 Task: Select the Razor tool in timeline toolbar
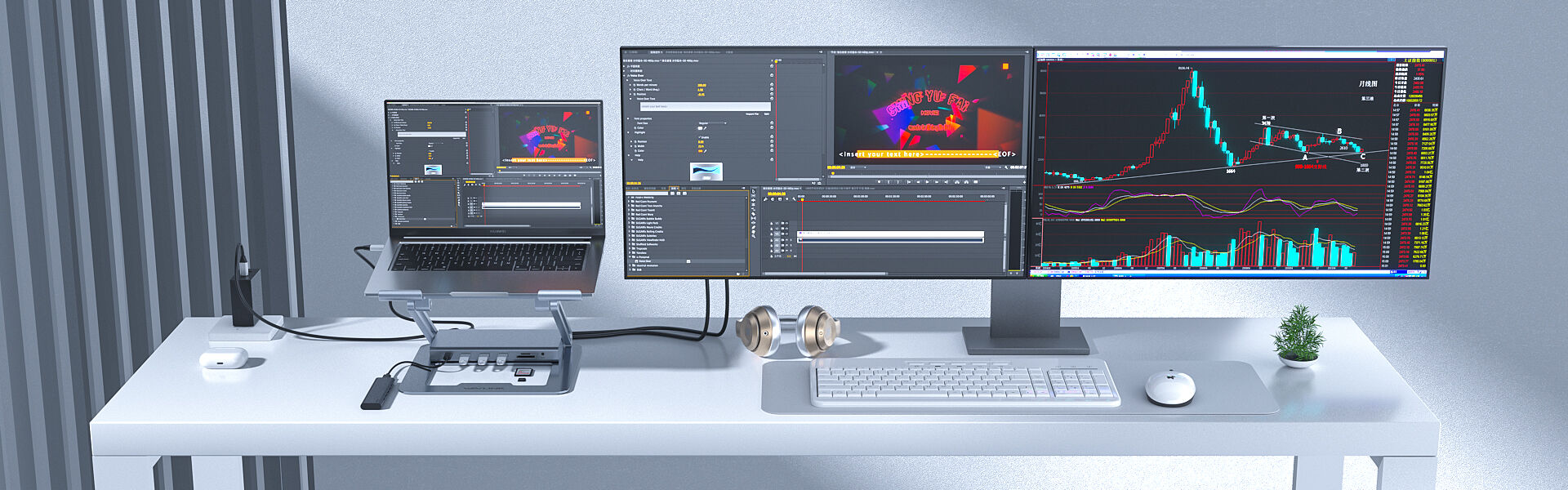(x=753, y=214)
